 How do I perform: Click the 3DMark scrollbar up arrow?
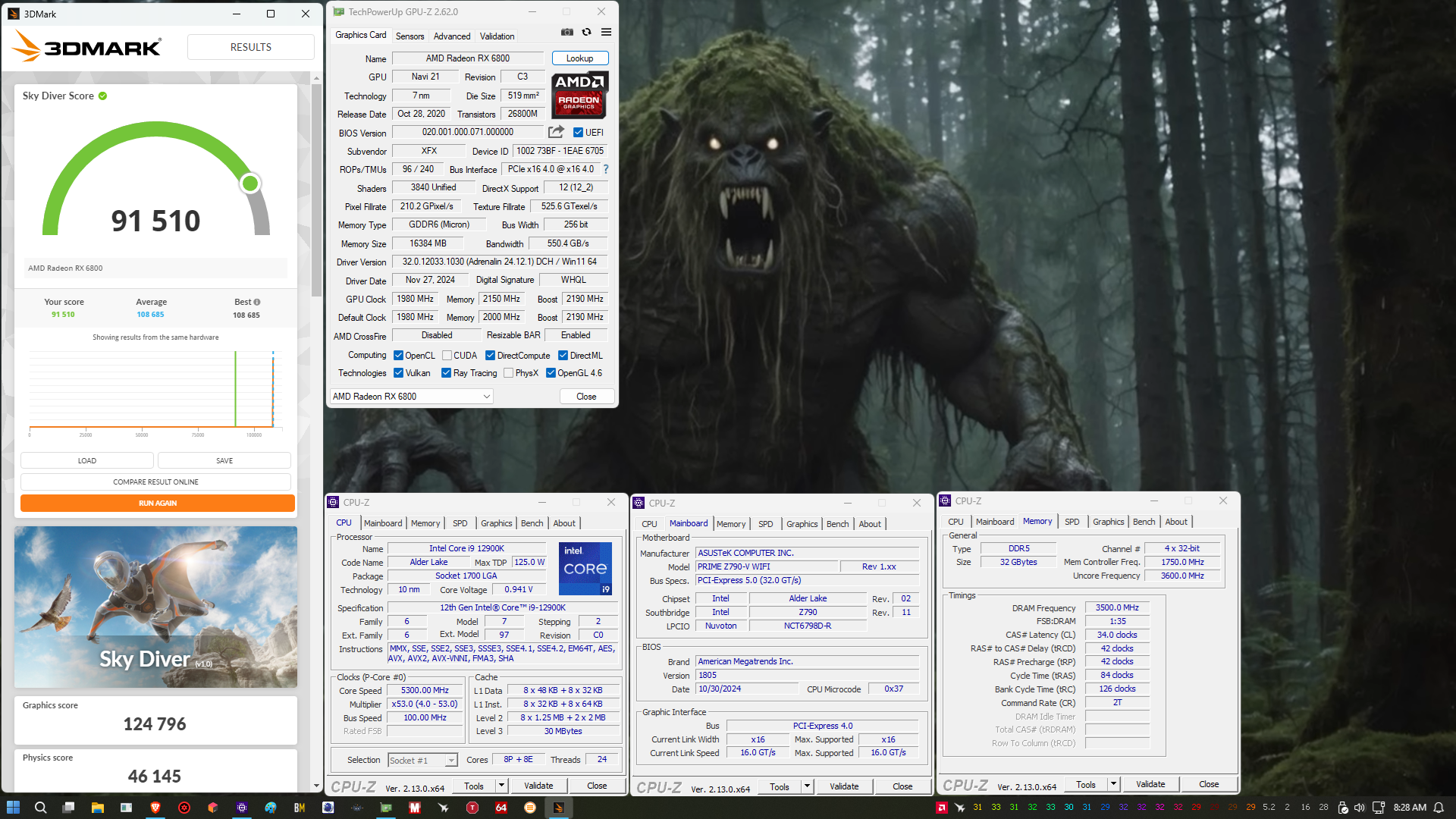click(x=317, y=78)
